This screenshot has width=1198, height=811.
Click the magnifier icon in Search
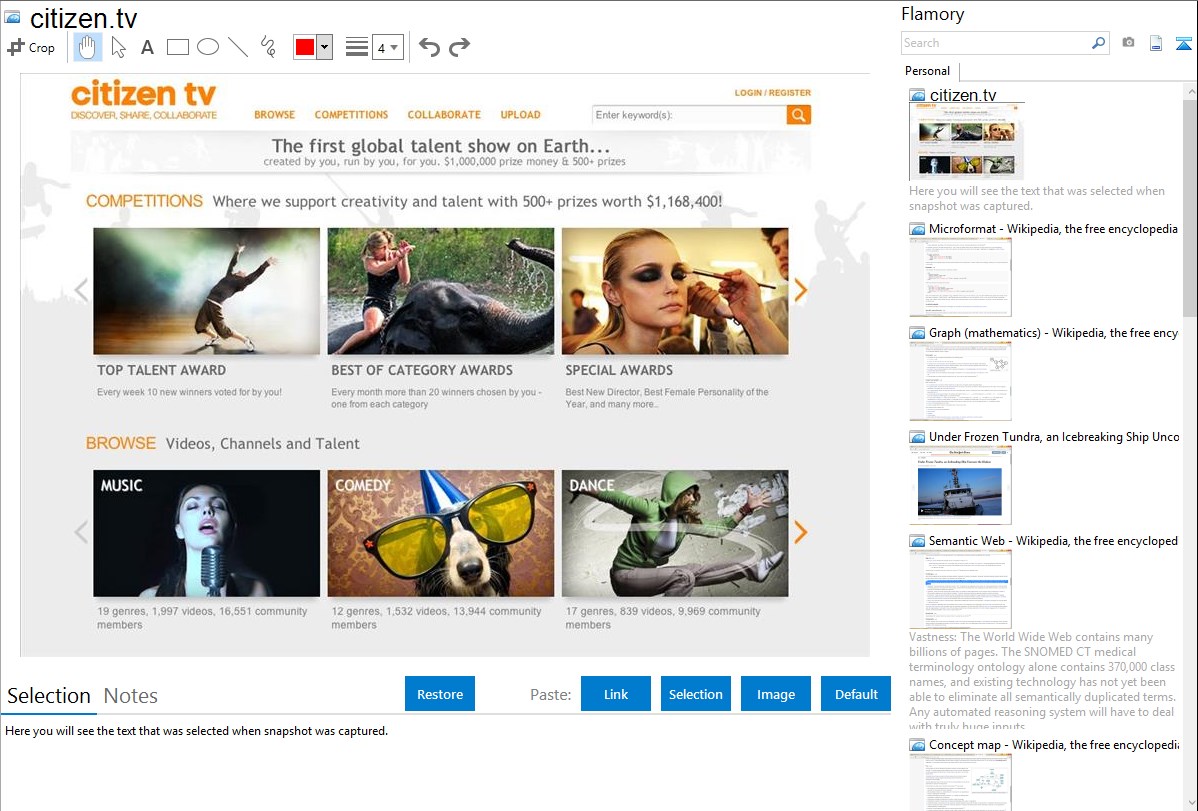1098,43
